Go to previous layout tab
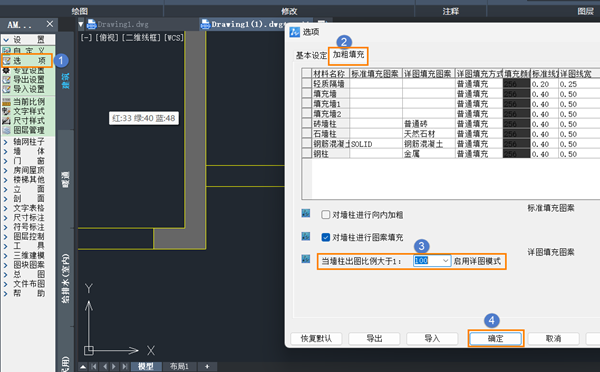Viewport: 600px width, 372px height. [x=104, y=367]
